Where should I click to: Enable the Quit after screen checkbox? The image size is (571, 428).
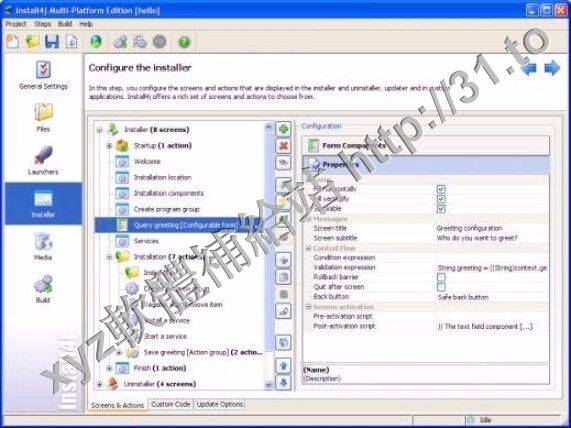point(441,287)
